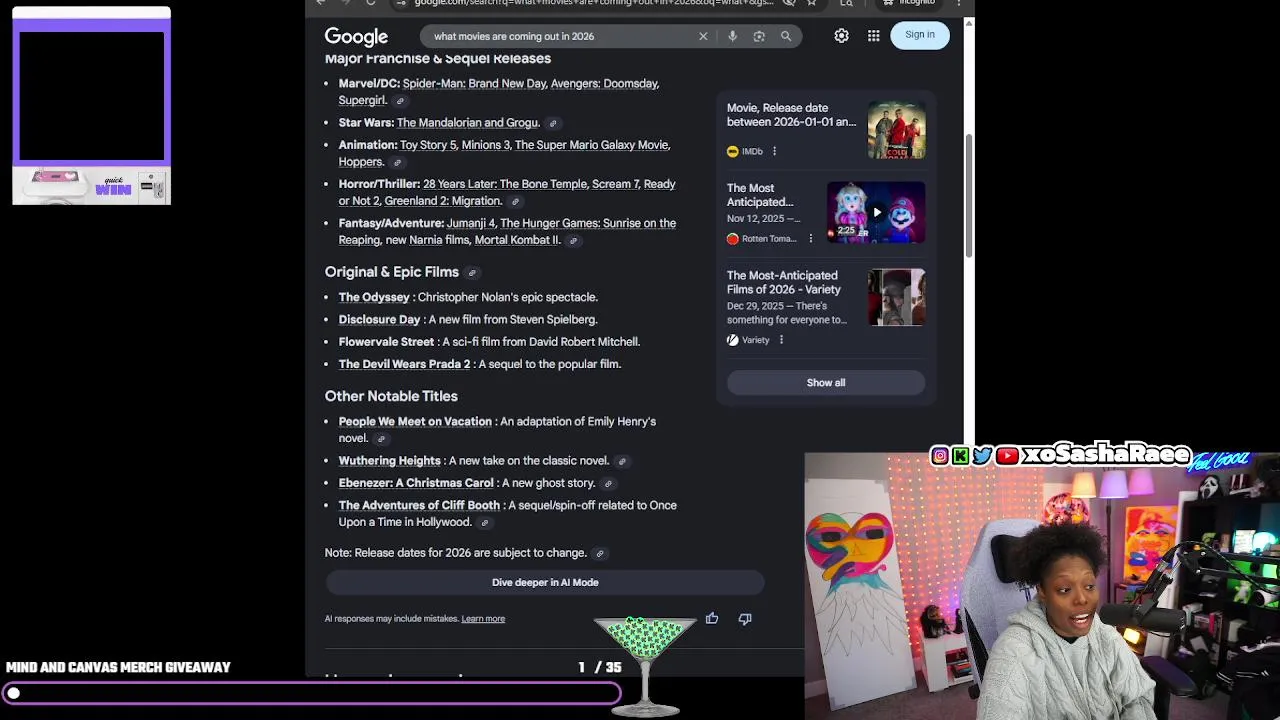1280x720 pixels.
Task: Open source link chip after Hoppers
Action: point(397,163)
